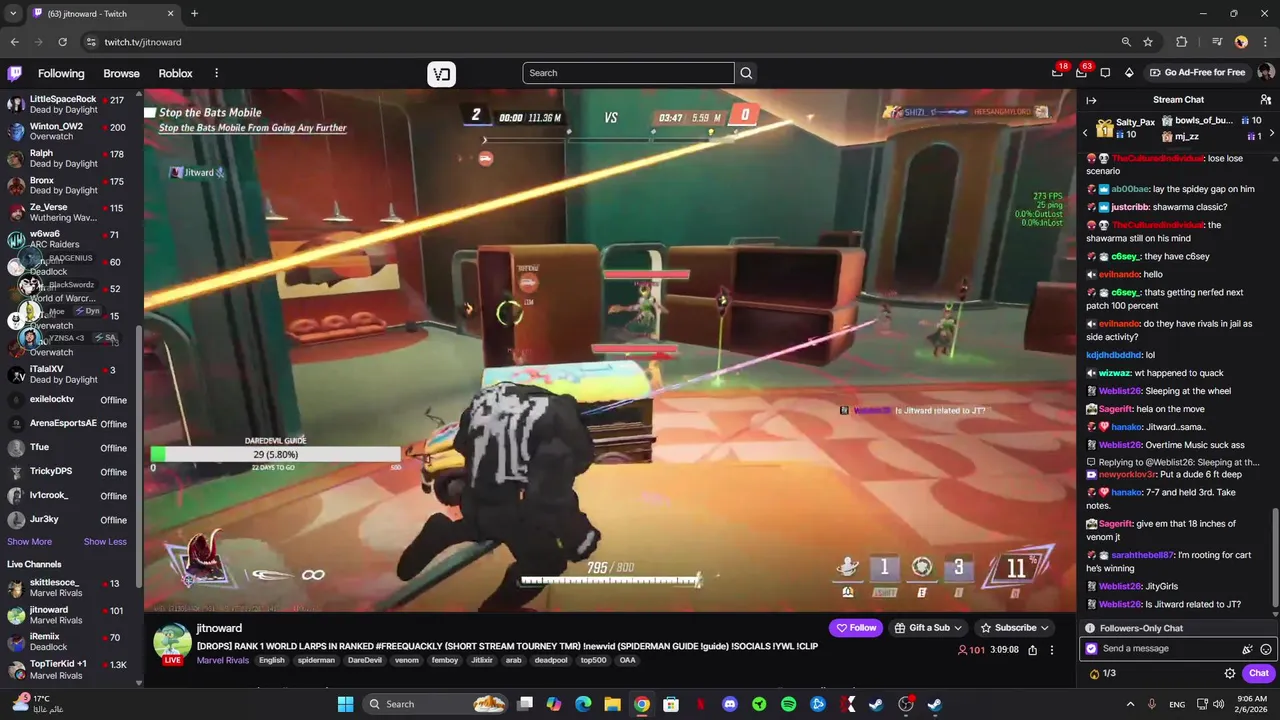Screen dimensions: 1280x720
Task: Open File Explorer from the taskbar
Action: 612,704
